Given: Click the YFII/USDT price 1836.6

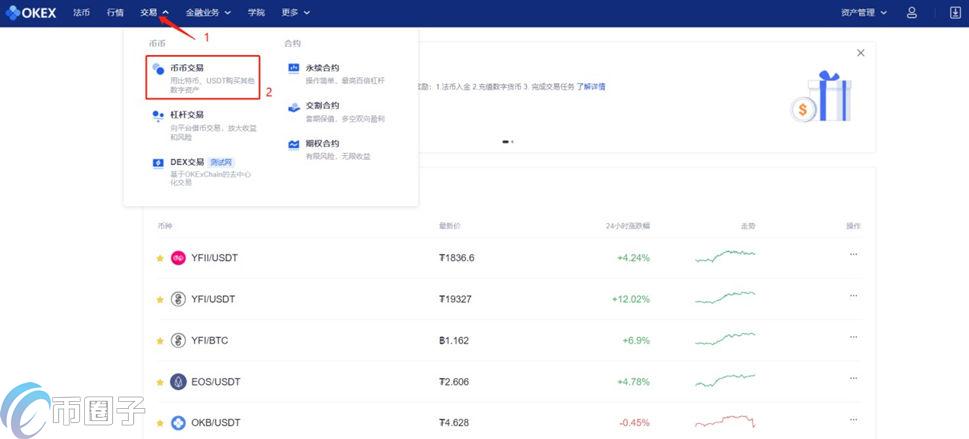Looking at the screenshot, I should [x=457, y=258].
